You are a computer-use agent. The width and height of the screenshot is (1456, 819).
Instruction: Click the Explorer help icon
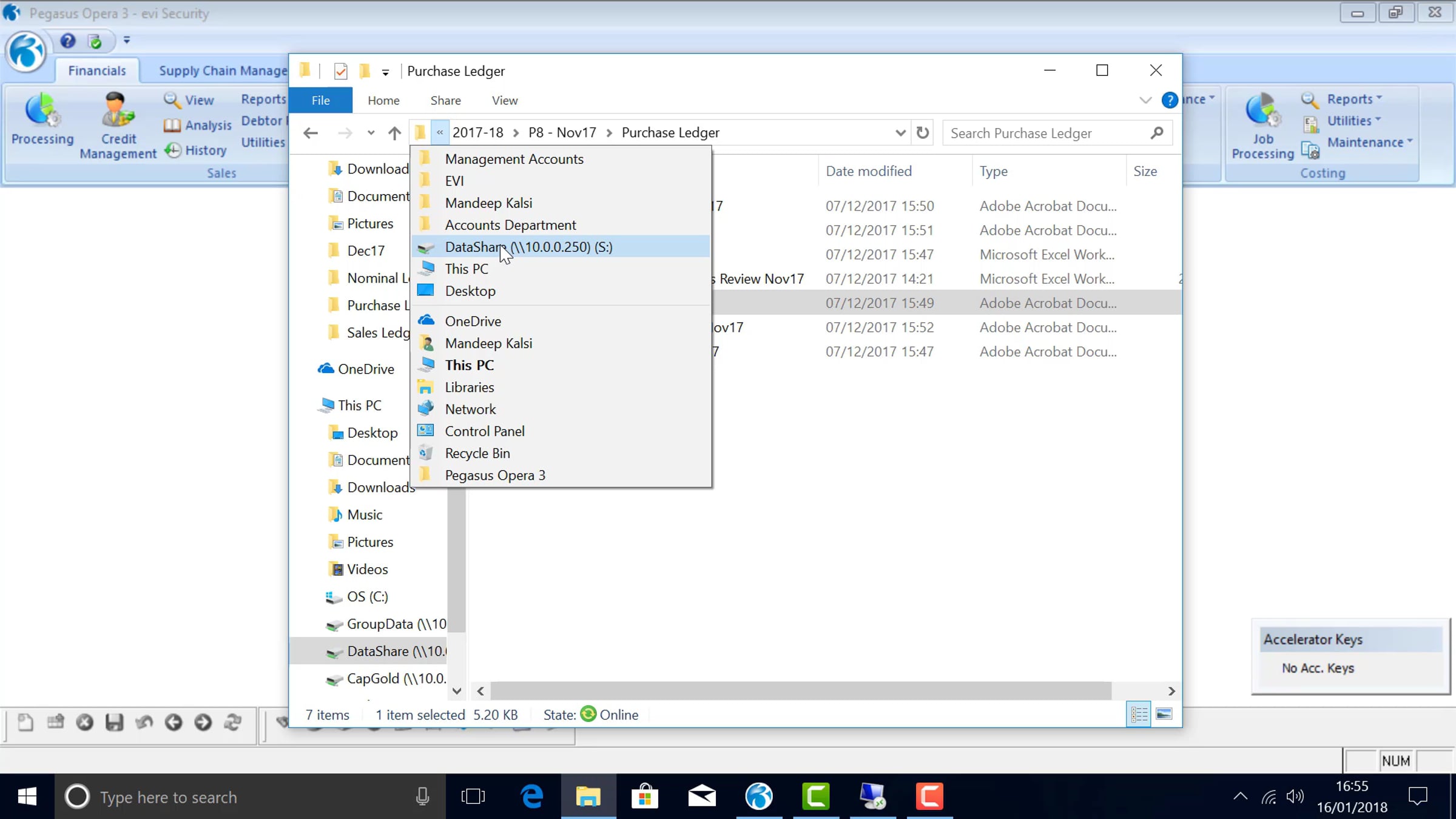coord(1169,100)
